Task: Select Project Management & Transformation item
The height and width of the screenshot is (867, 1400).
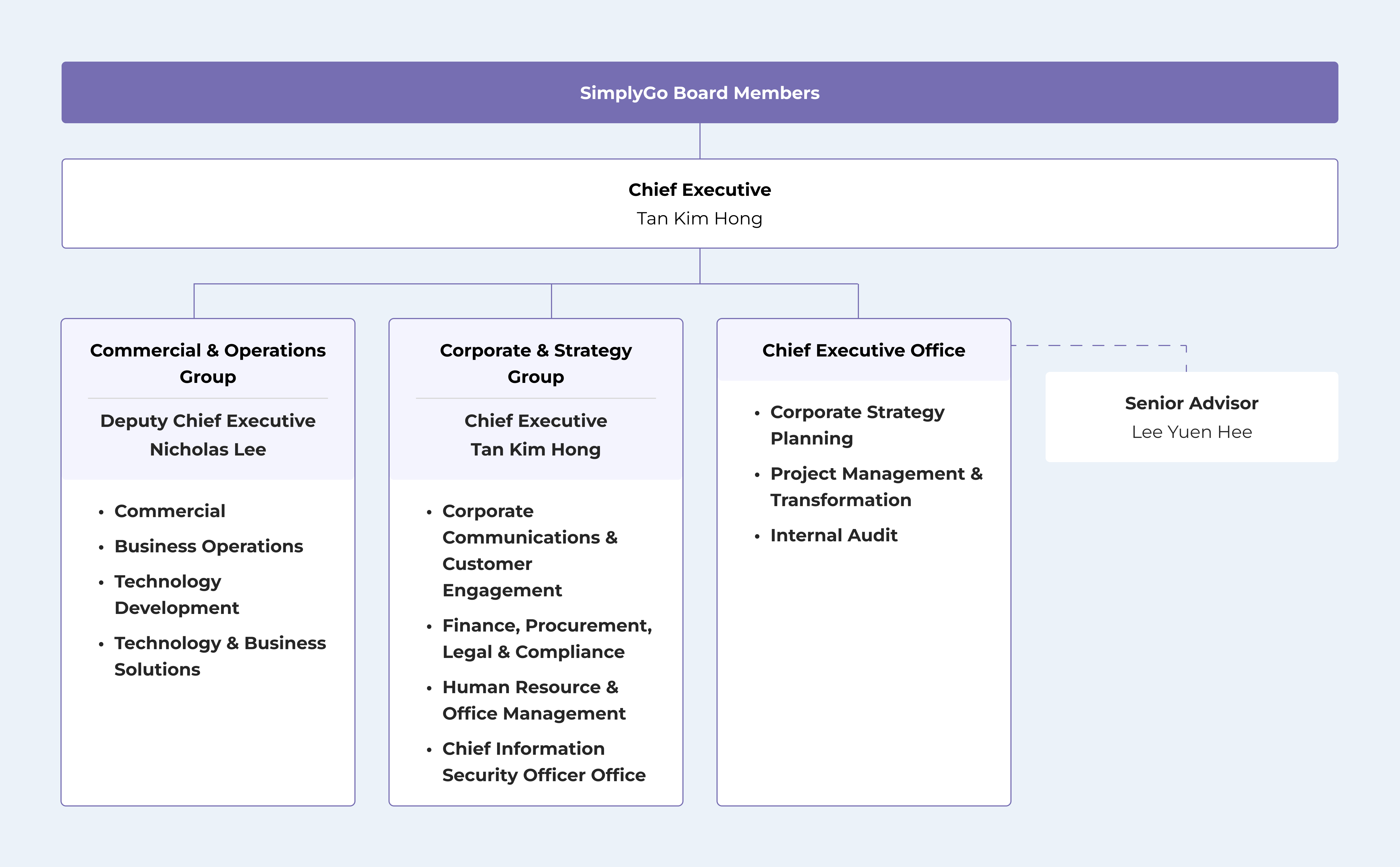Action: pyautogui.click(x=876, y=487)
